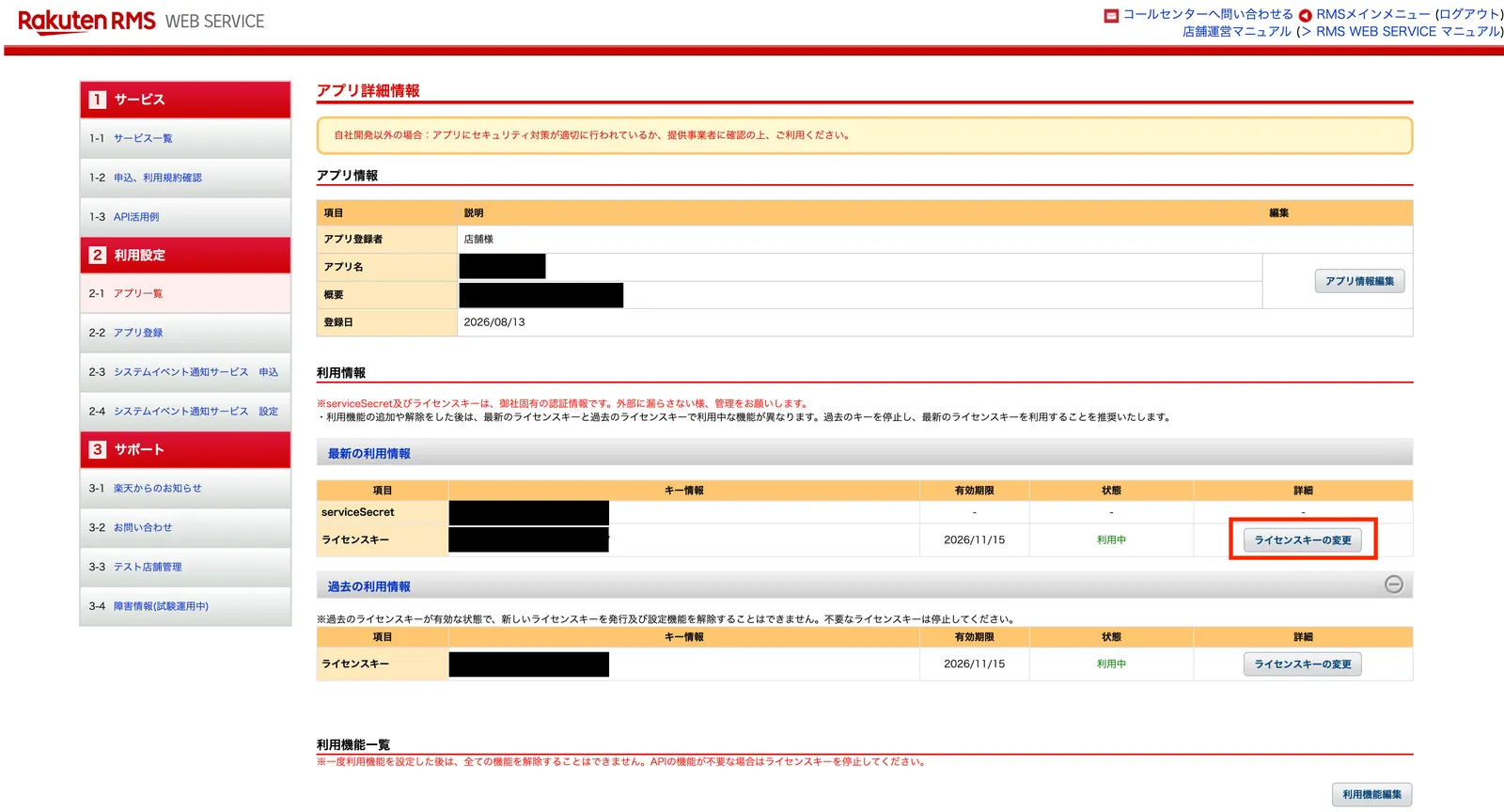Click 利用中 status in 過去の利用情報 table

pos(1111,664)
